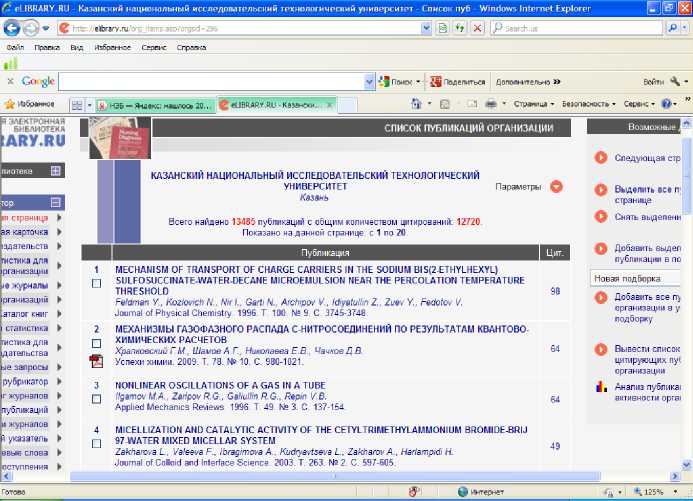Open Nonlinear Oscillations of a Gas link
The height and width of the screenshot is (501, 693).
(x=220, y=385)
